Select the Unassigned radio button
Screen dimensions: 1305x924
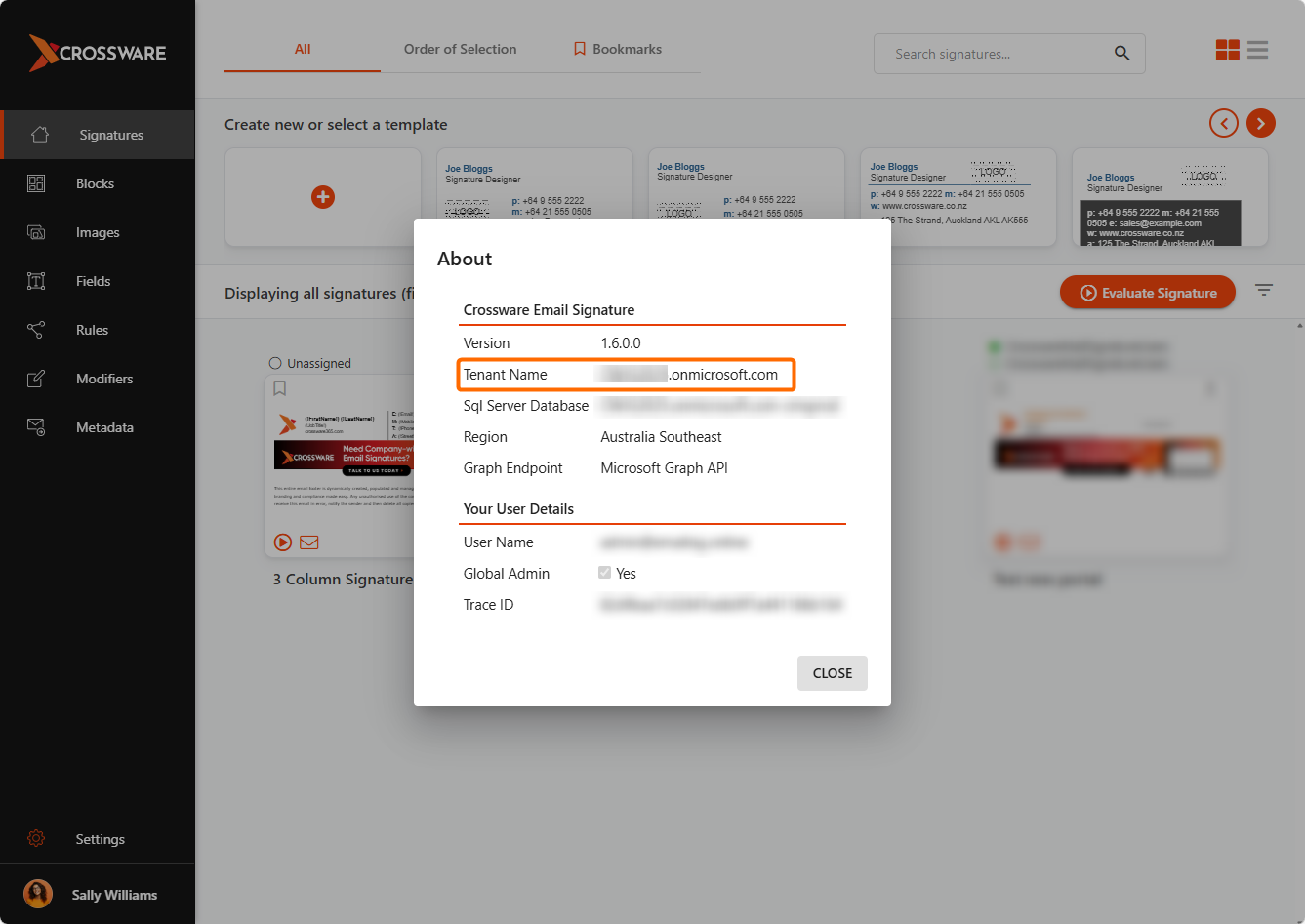point(275,363)
